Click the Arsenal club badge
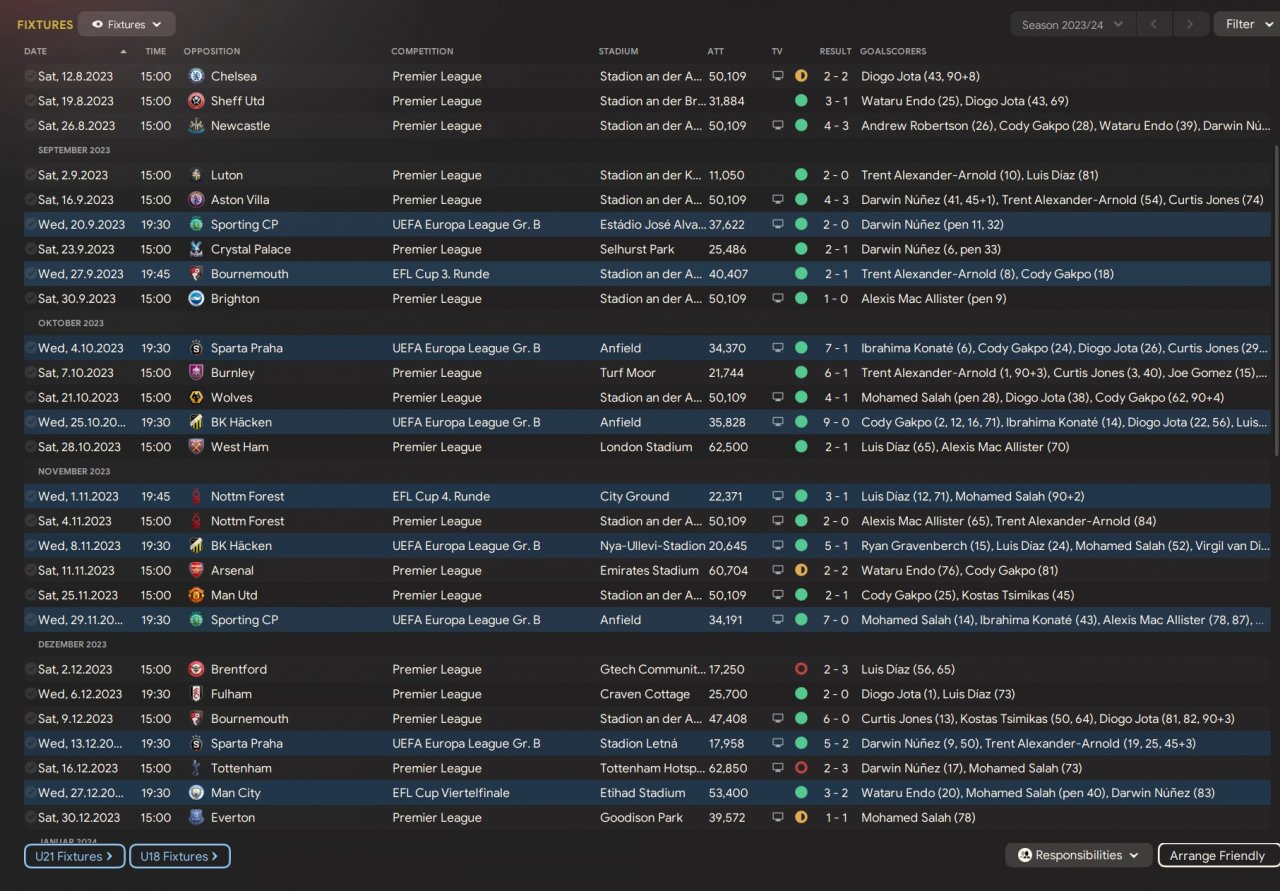 tap(196, 571)
